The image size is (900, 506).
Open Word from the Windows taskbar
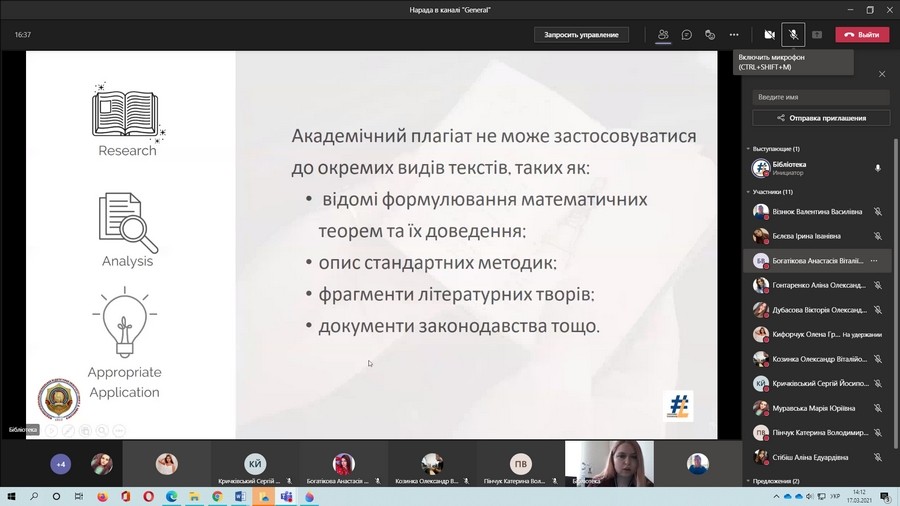click(x=240, y=496)
